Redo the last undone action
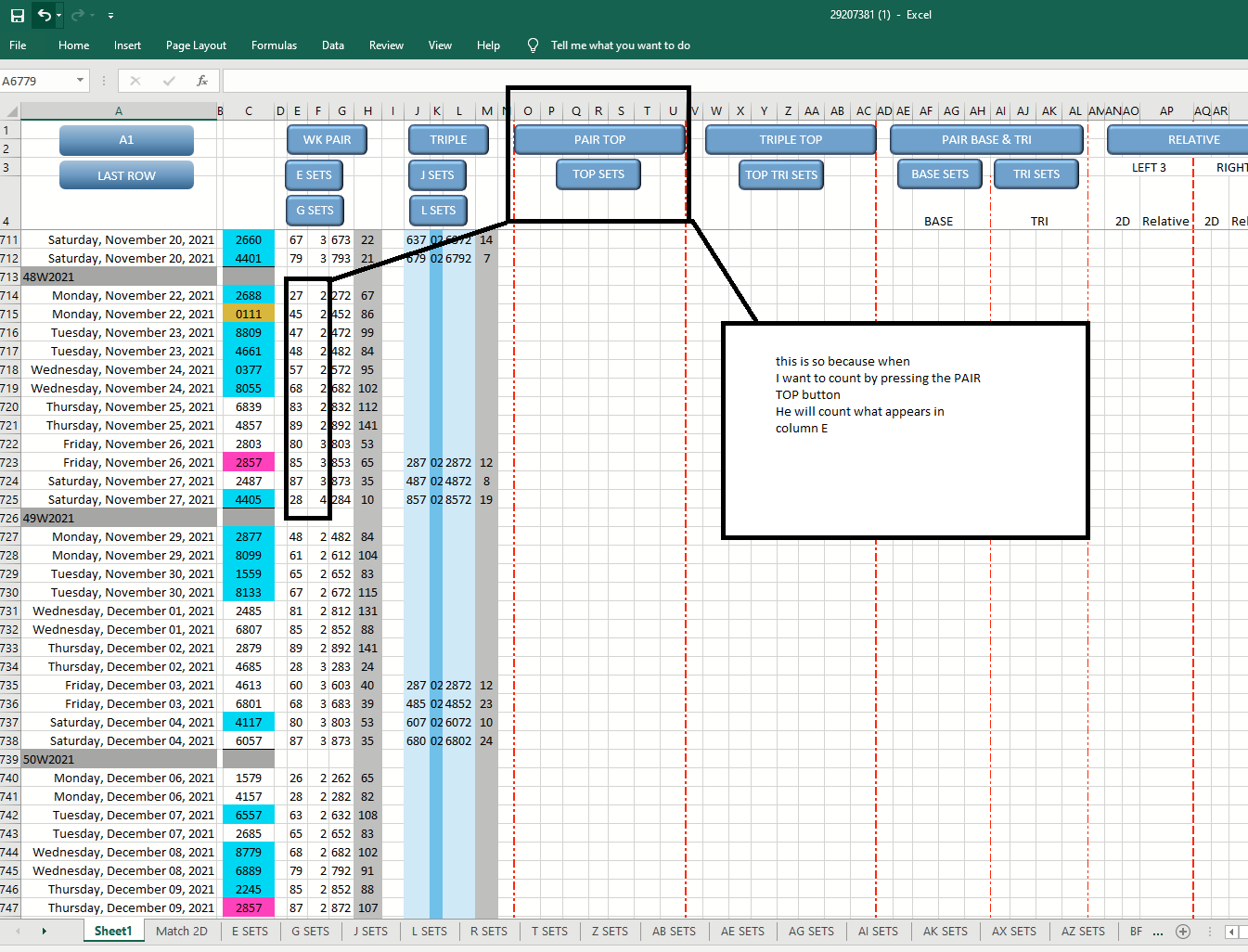Screen dimensions: 1248x952 tap(79, 15)
